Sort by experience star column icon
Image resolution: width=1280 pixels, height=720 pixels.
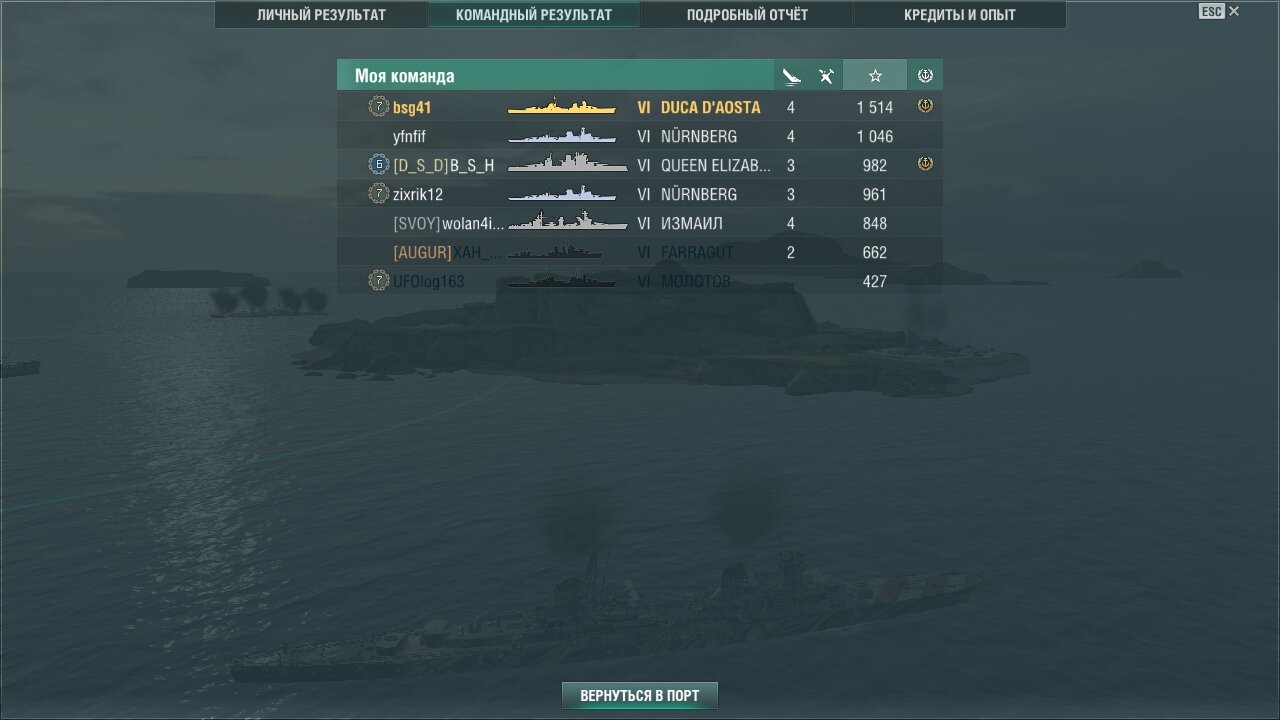pyautogui.click(x=875, y=76)
